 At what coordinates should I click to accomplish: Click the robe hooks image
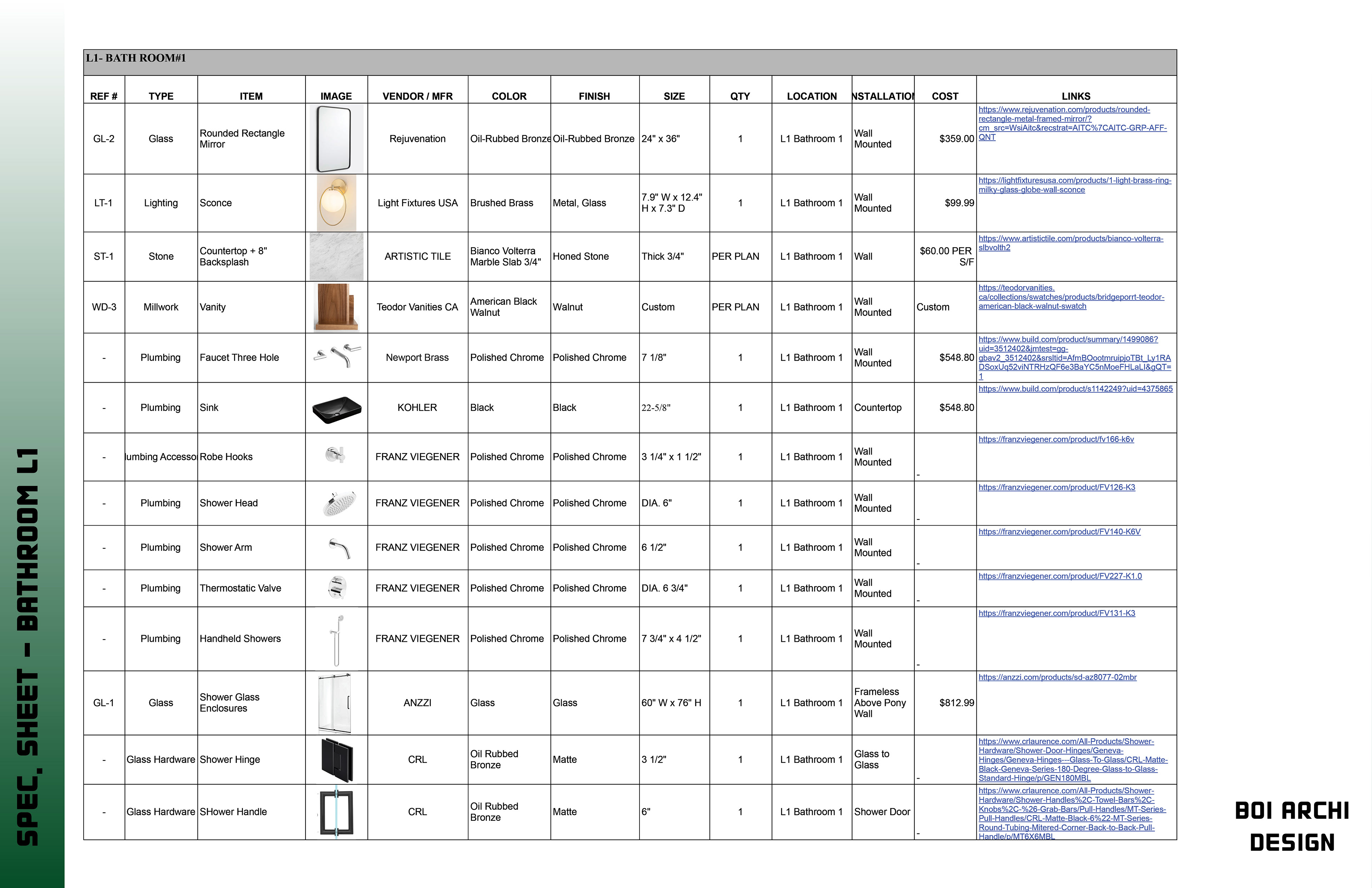[x=335, y=455]
